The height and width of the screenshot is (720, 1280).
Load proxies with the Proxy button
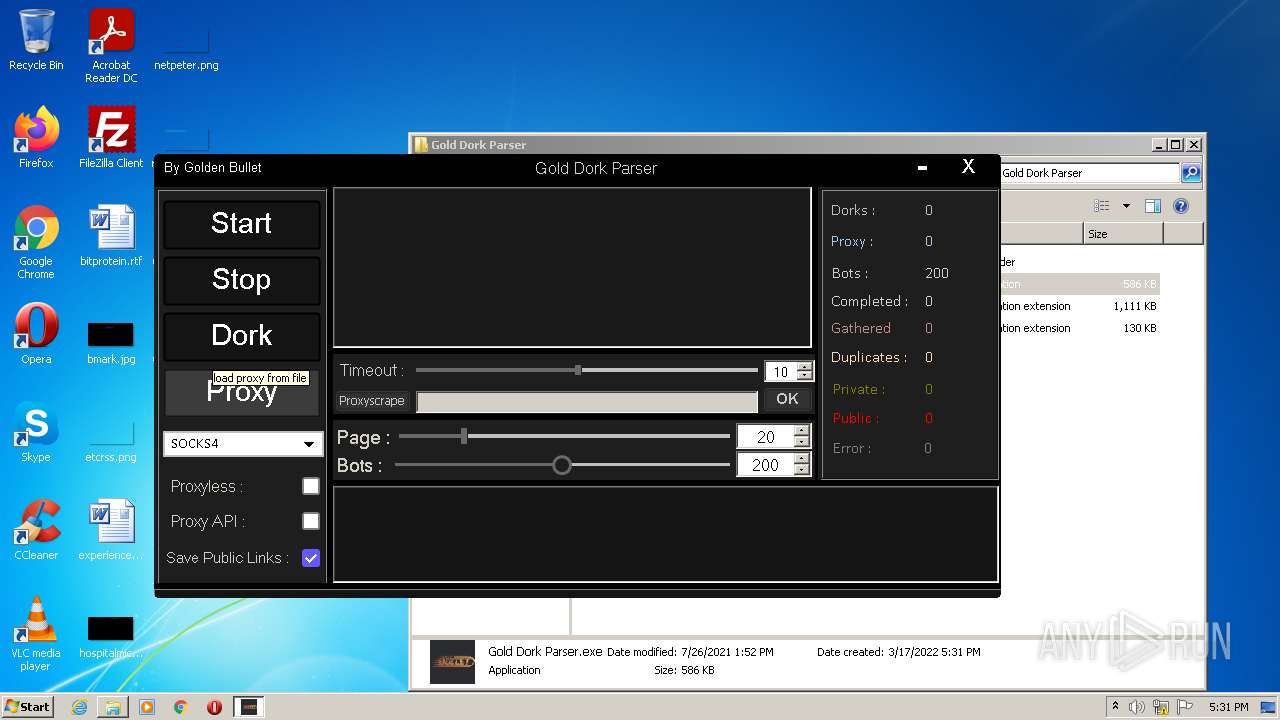(242, 392)
